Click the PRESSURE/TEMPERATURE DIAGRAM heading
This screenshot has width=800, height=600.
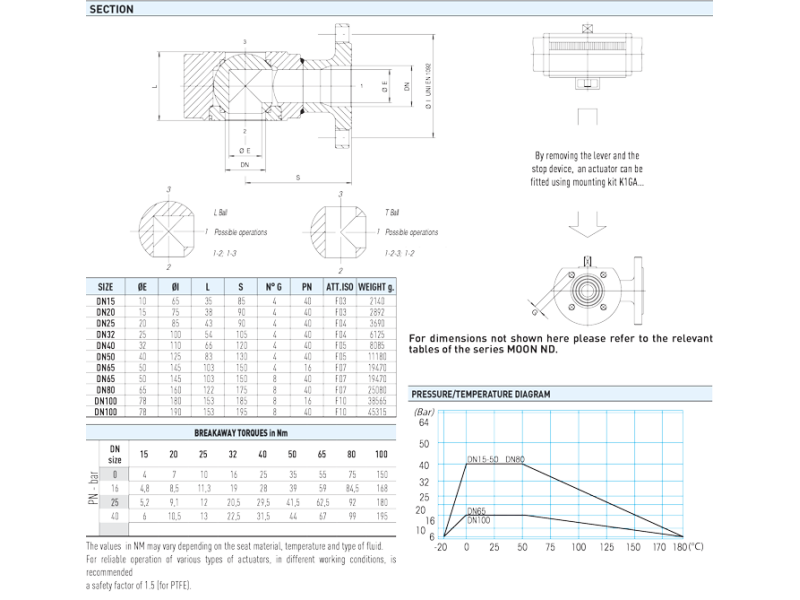tap(480, 394)
